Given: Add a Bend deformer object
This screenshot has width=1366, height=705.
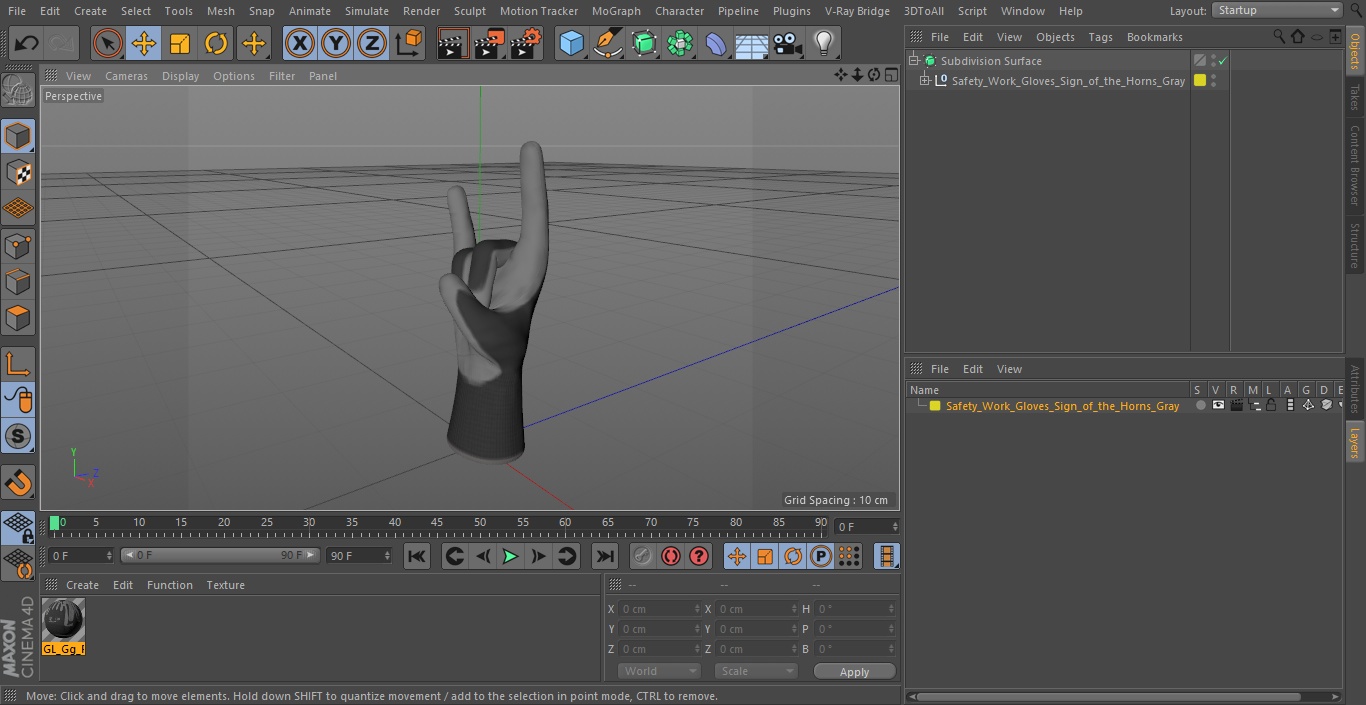Looking at the screenshot, I should pyautogui.click(x=716, y=43).
